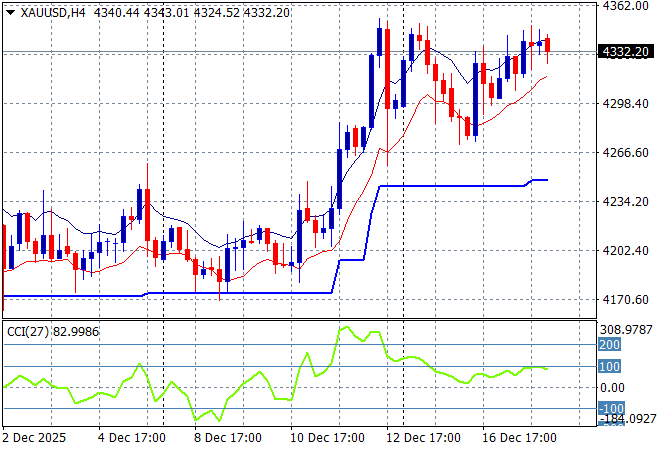Select the XAUUSD,H4 symbol title text
660x450 pixels.
(x=51, y=11)
